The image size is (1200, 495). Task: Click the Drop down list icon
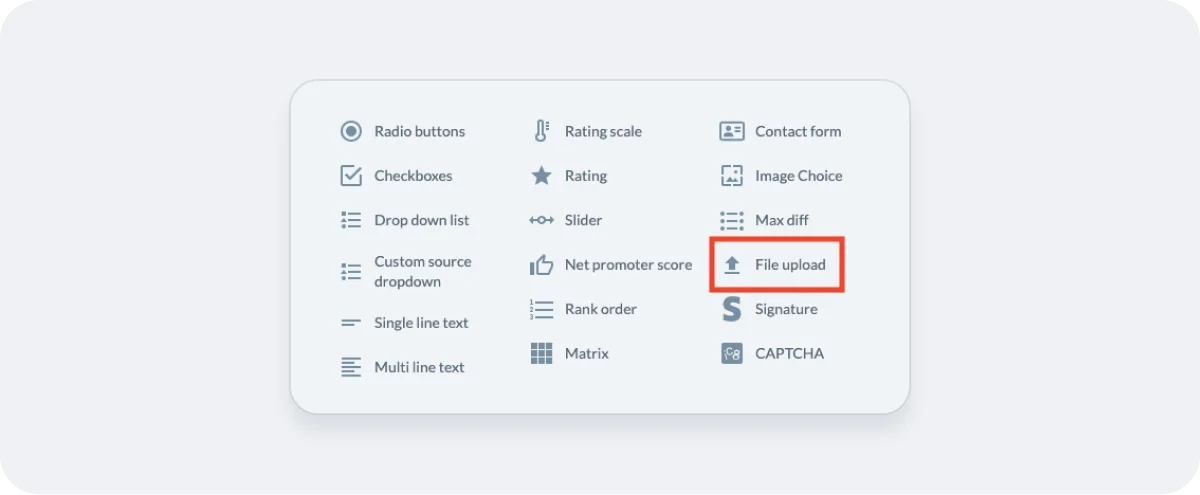tap(351, 220)
